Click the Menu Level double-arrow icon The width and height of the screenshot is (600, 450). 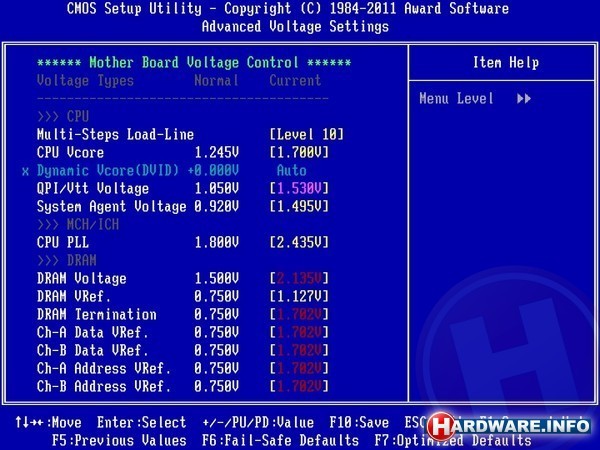click(524, 99)
